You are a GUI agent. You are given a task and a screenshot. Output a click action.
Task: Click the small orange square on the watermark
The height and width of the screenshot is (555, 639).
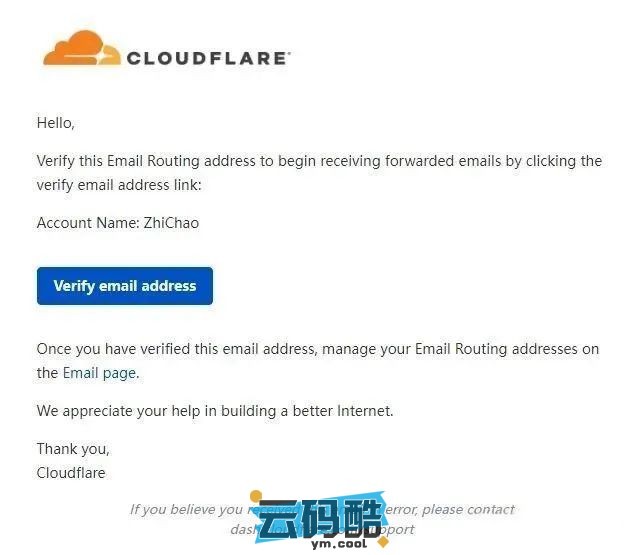tap(256, 494)
